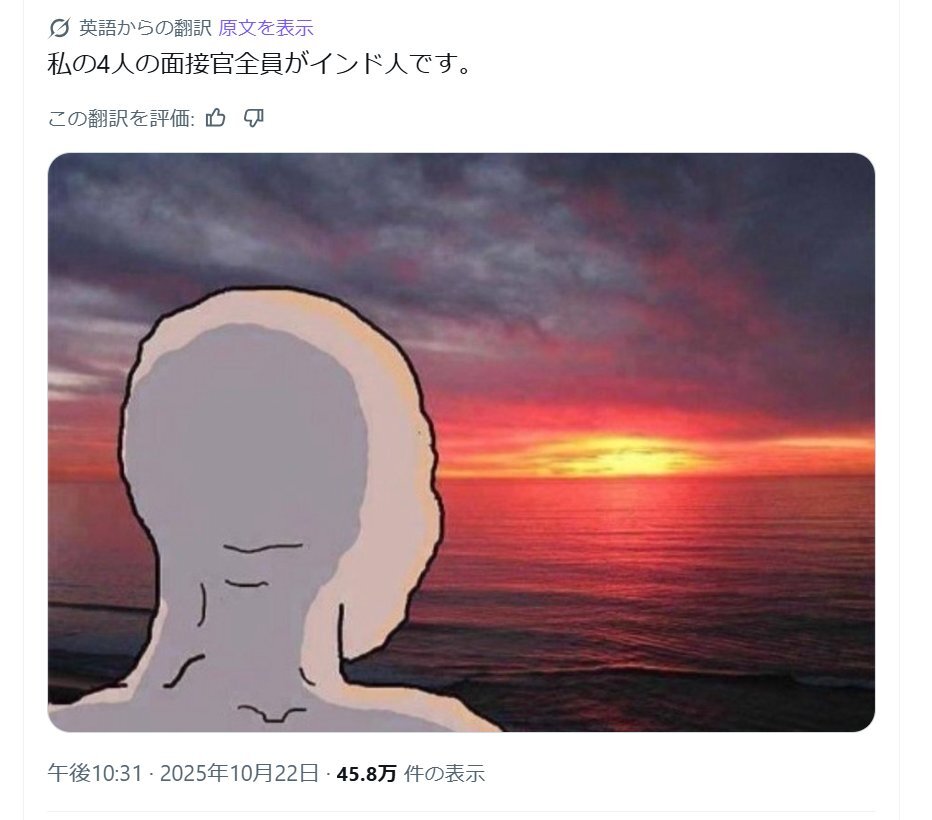Rate translation with thumbs down icon

254,118
